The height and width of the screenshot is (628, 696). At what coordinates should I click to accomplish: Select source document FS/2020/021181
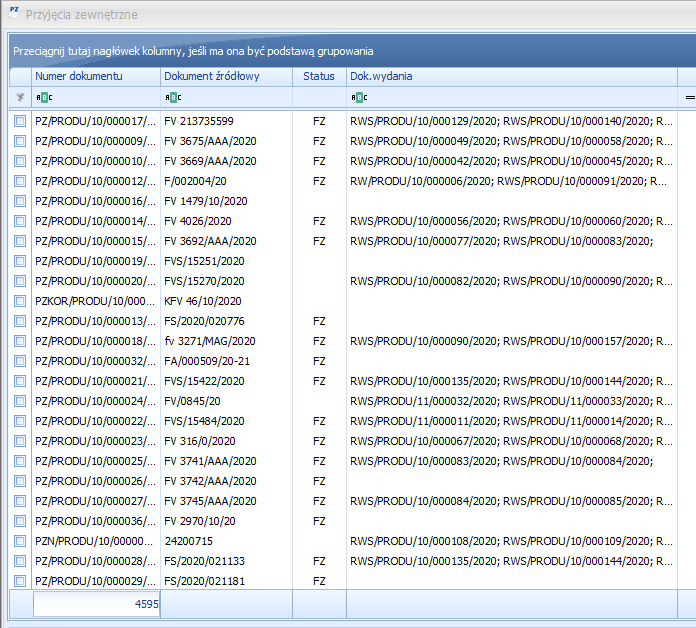coord(204,581)
